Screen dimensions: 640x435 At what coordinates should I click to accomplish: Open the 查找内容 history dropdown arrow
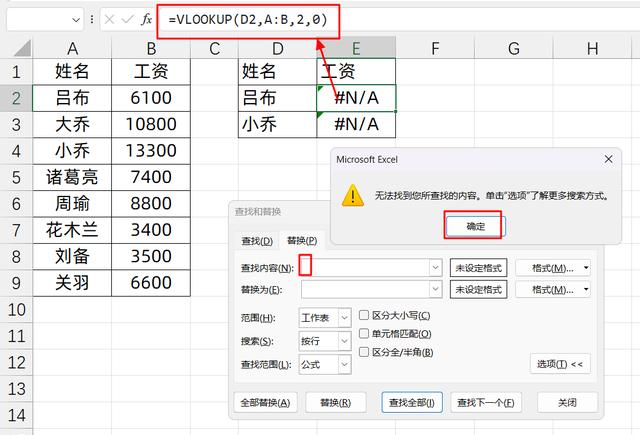[x=436, y=268]
